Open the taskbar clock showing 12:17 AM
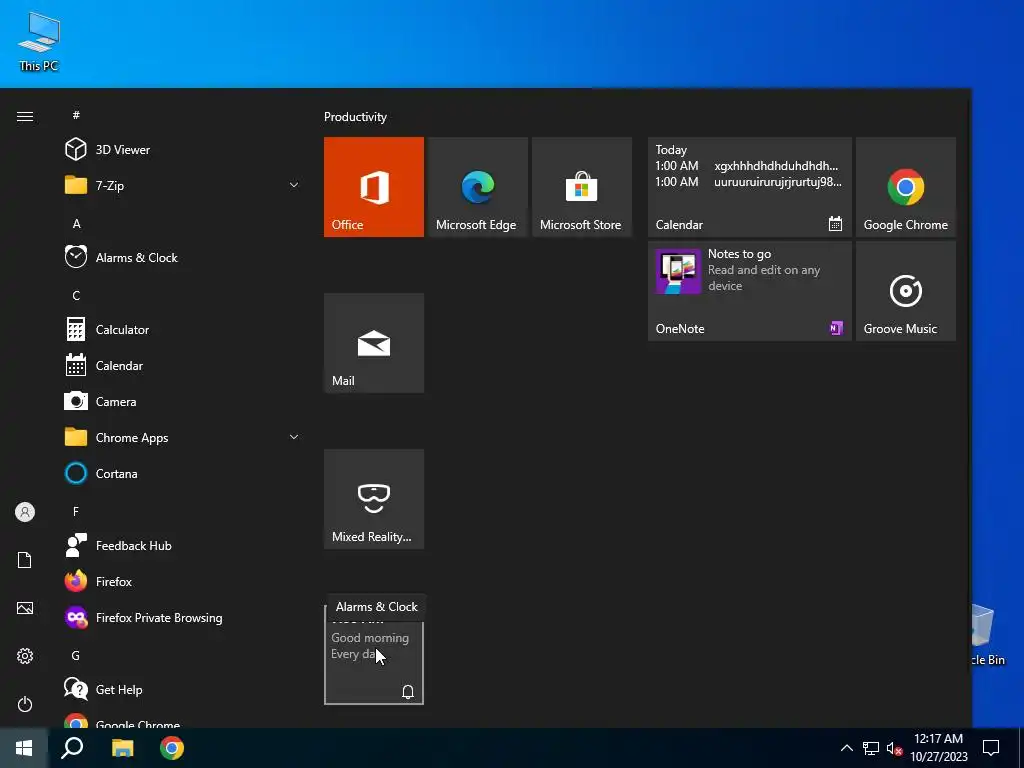This screenshot has width=1024, height=768. click(x=938, y=748)
